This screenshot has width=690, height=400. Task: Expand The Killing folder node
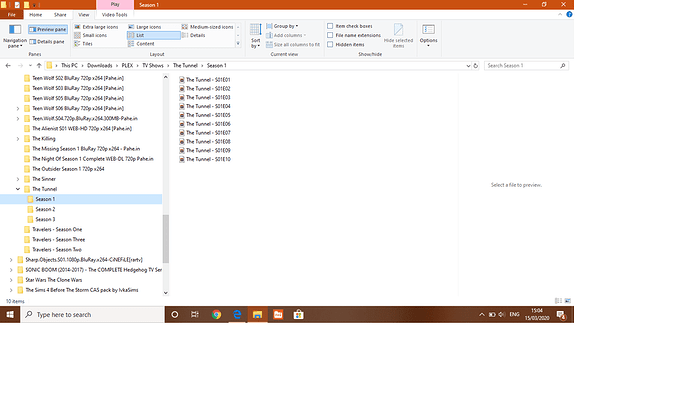(x=18, y=139)
